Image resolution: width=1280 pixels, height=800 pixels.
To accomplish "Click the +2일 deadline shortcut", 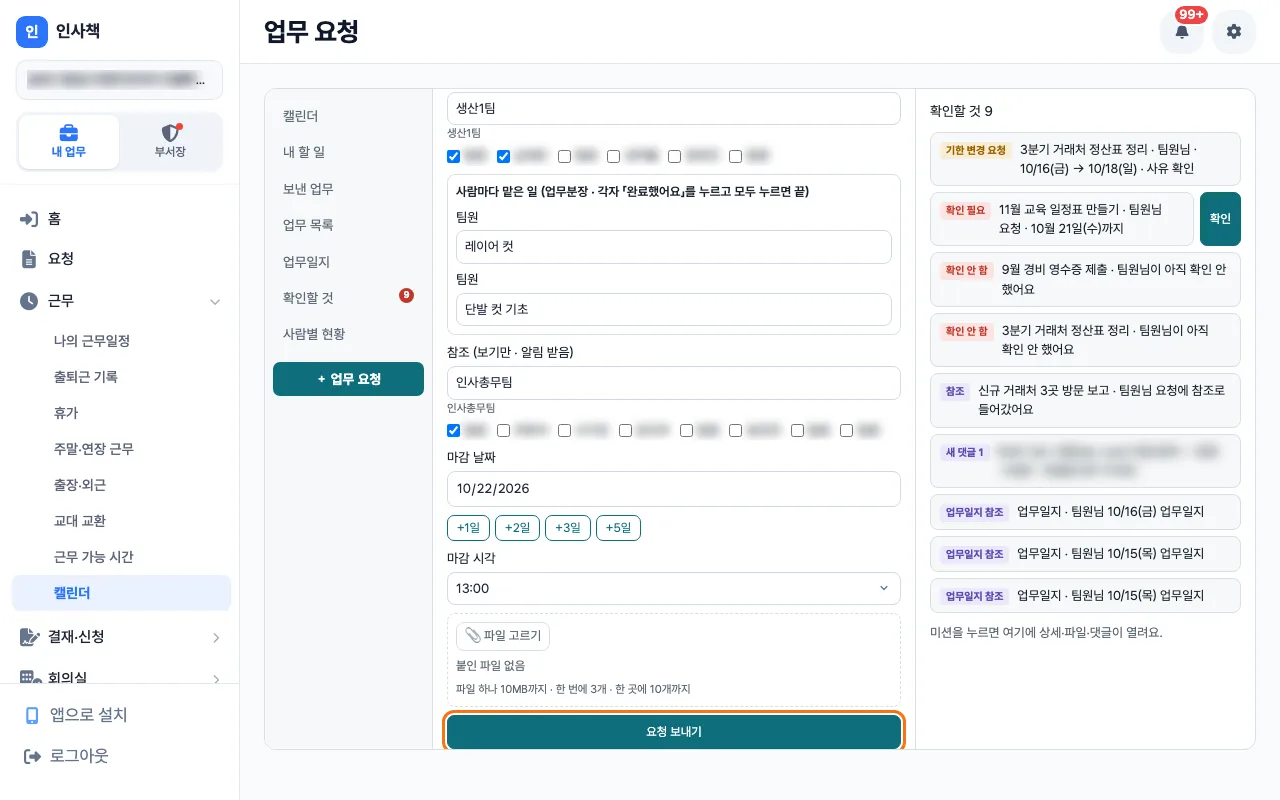I will (518, 528).
